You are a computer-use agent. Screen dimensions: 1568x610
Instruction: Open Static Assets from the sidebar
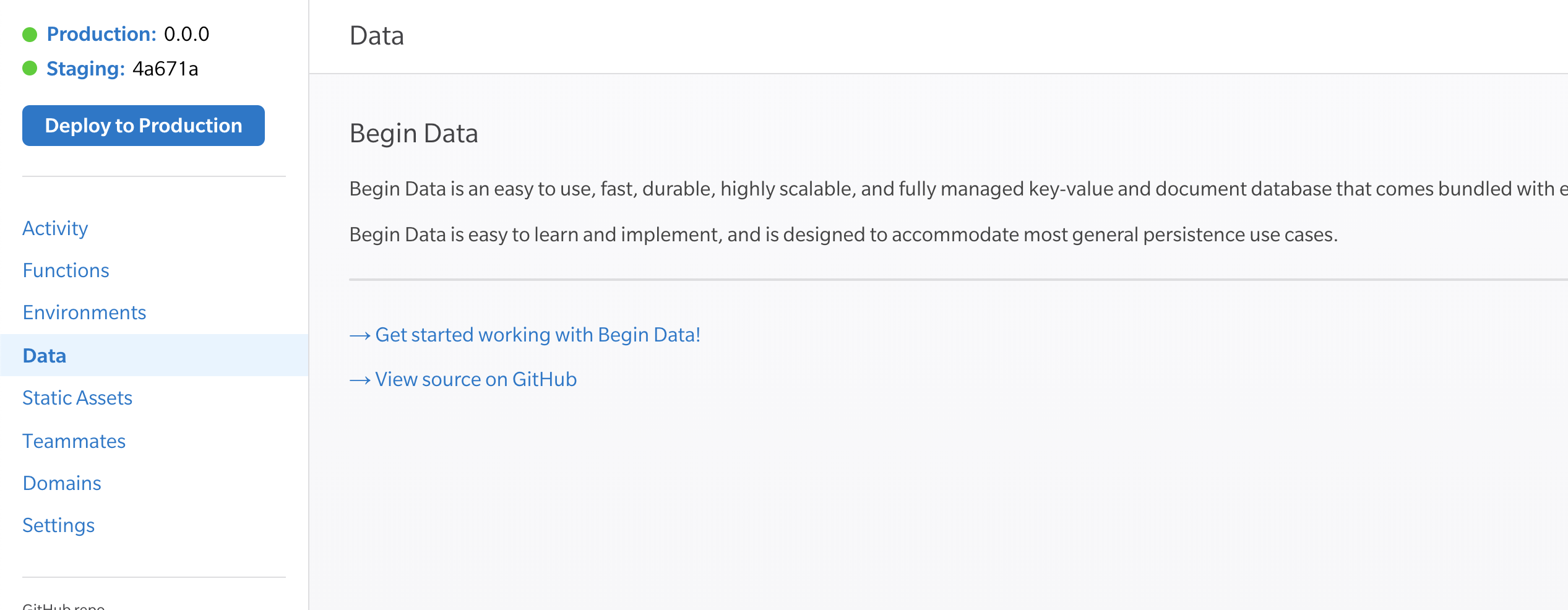(77, 398)
